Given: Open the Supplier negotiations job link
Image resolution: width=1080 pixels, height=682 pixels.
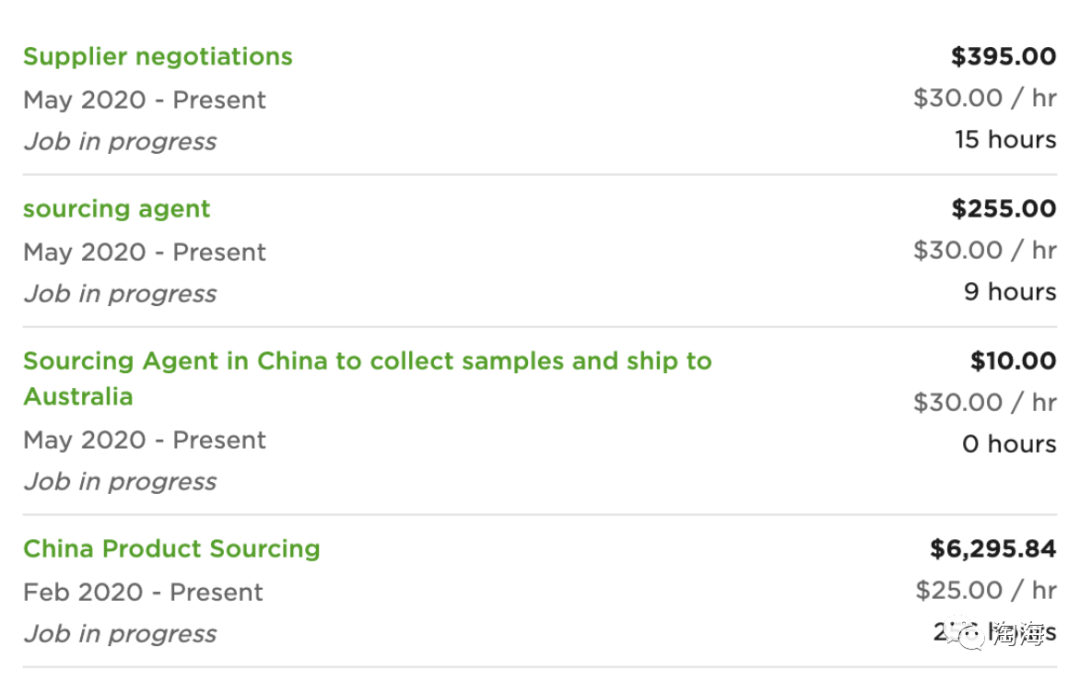Looking at the screenshot, I should (158, 56).
